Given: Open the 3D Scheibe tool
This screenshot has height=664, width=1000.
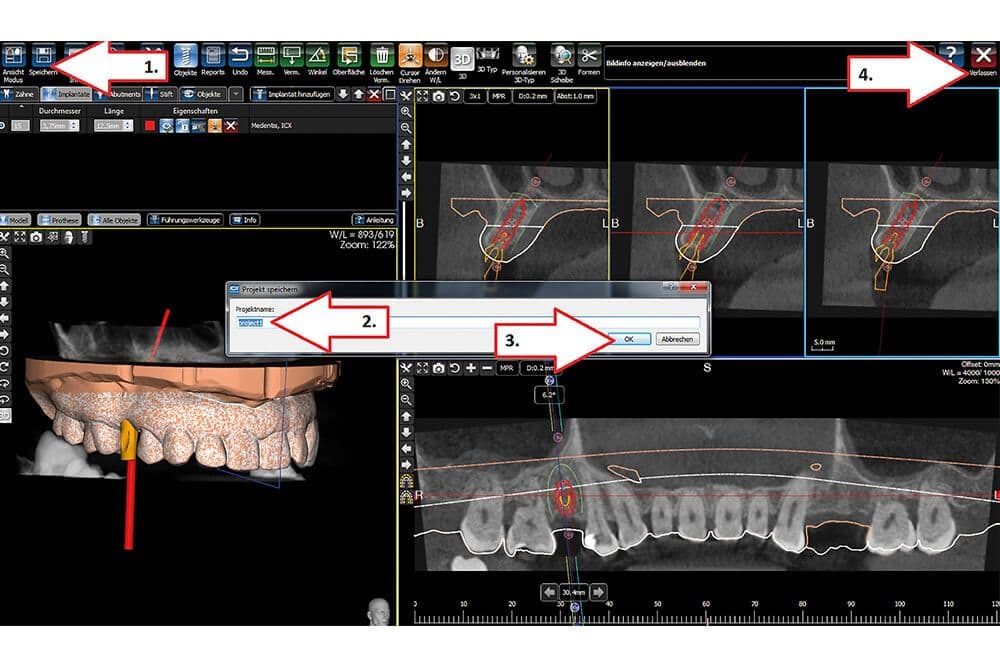Looking at the screenshot, I should tap(562, 56).
